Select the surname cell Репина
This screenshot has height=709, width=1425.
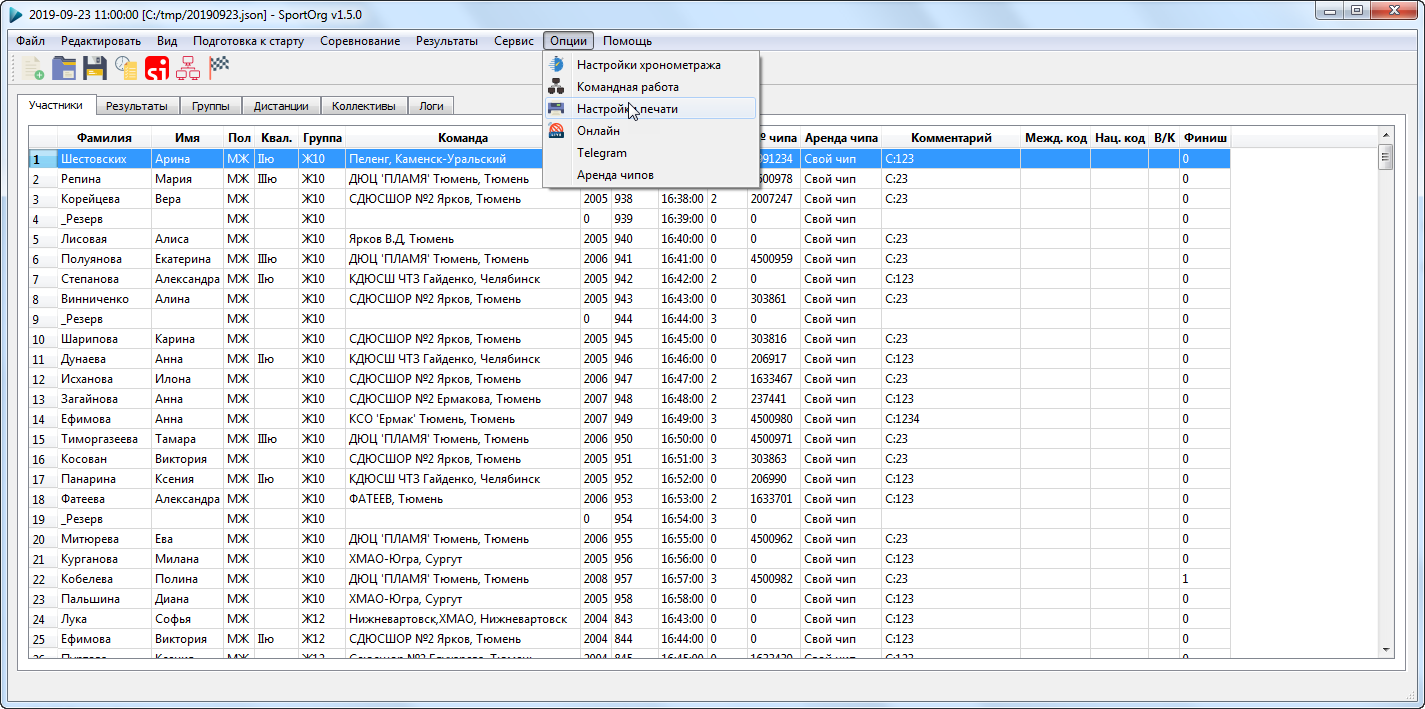point(104,179)
